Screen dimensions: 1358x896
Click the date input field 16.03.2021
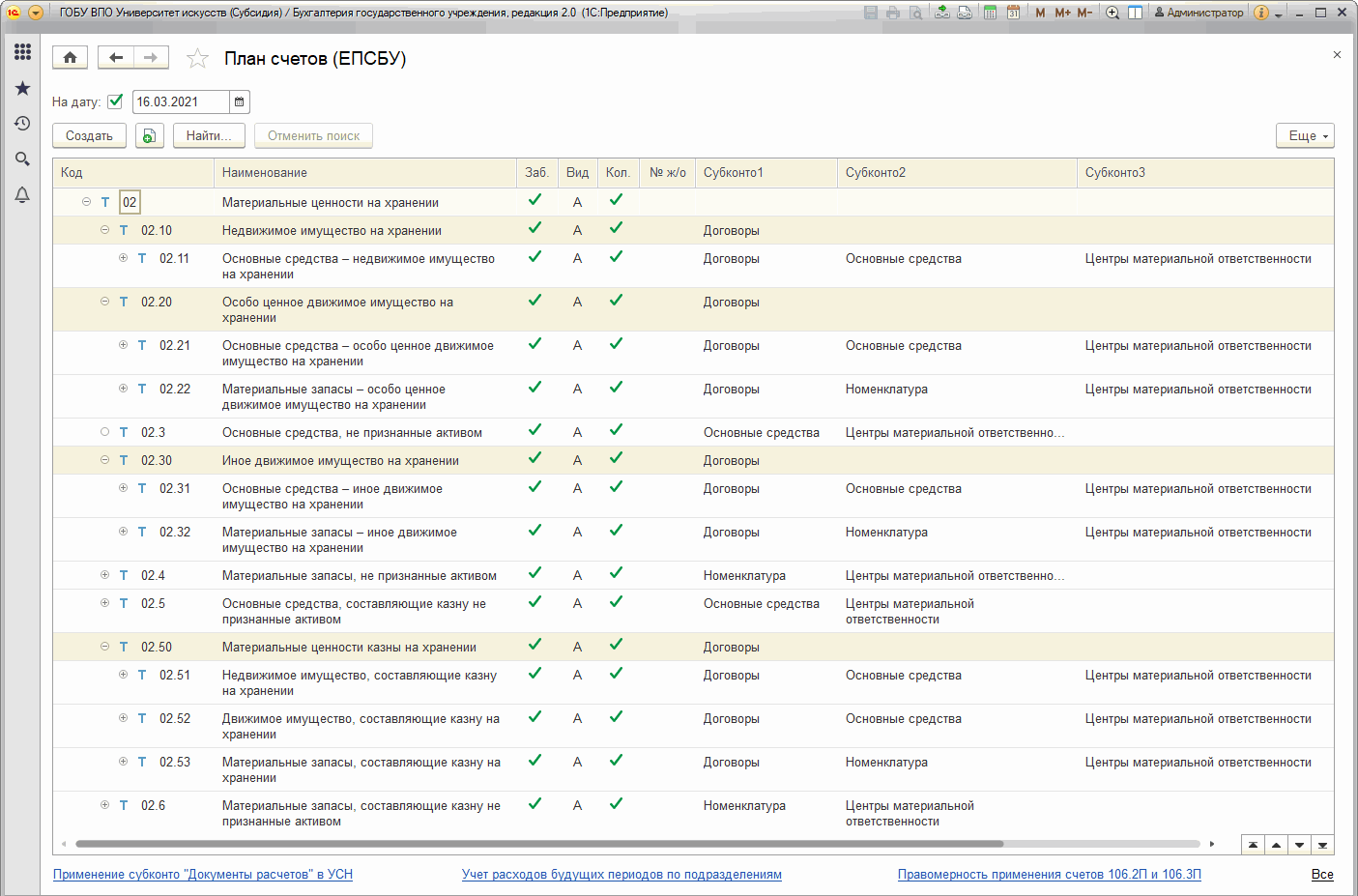[x=181, y=101]
